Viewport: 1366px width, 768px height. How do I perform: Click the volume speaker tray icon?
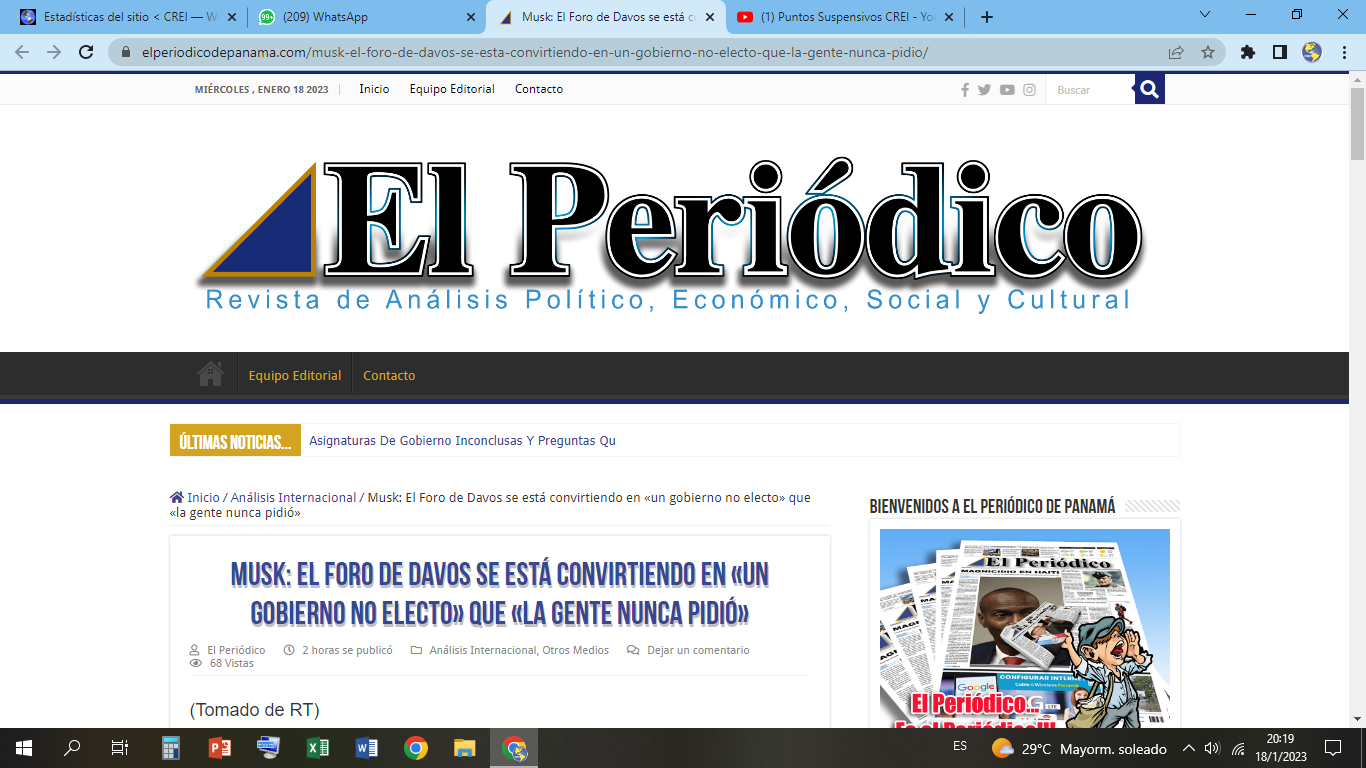(x=1213, y=748)
